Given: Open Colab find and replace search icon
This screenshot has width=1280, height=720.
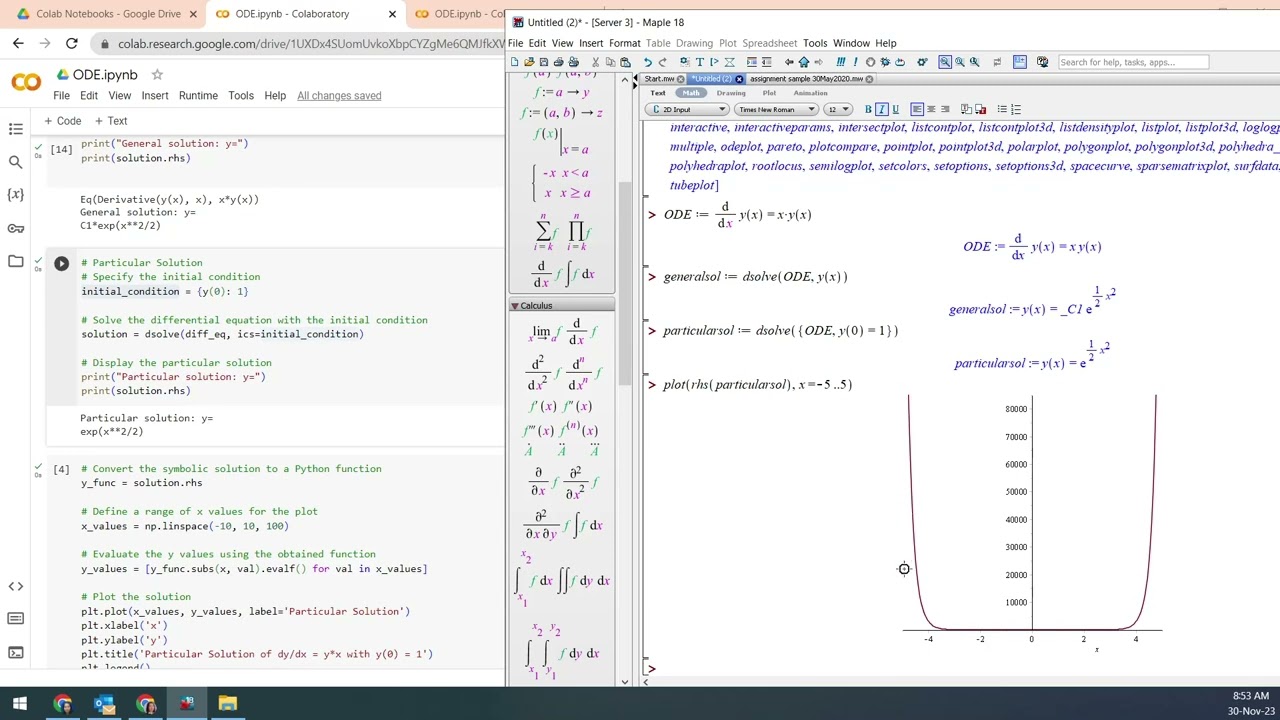Looking at the screenshot, I should click(x=15, y=162).
